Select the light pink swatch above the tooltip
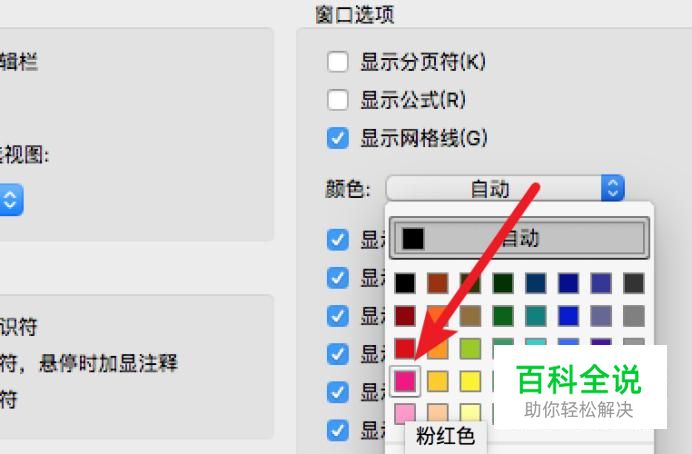The height and width of the screenshot is (454, 692). (x=405, y=413)
